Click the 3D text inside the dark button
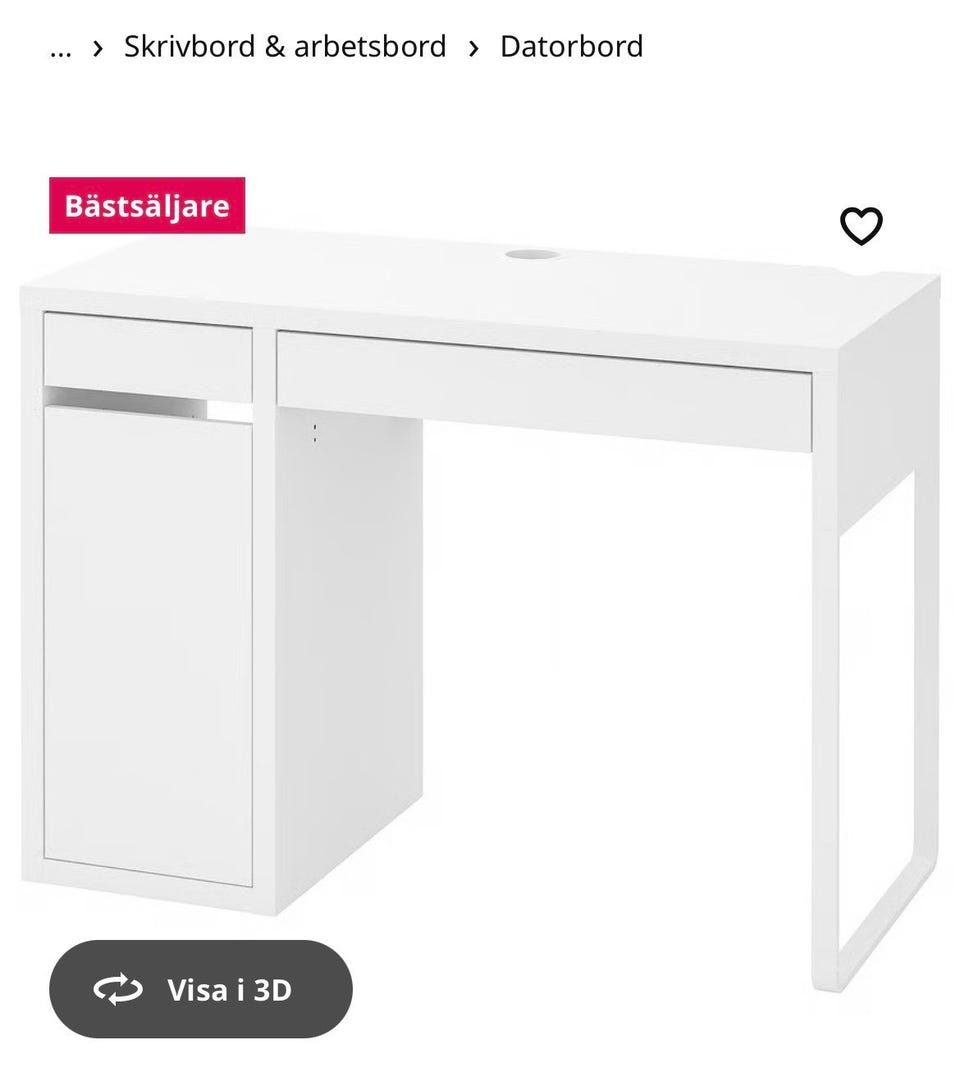Screen dimensions: 960x1072 coord(273,989)
